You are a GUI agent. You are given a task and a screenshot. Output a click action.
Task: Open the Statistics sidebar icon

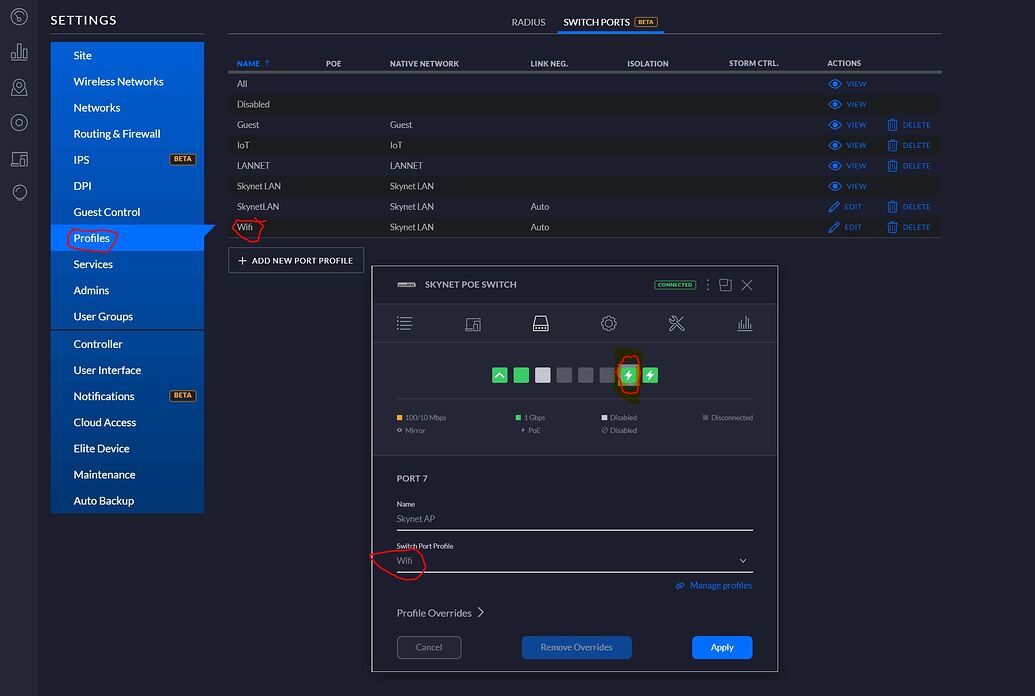19,51
